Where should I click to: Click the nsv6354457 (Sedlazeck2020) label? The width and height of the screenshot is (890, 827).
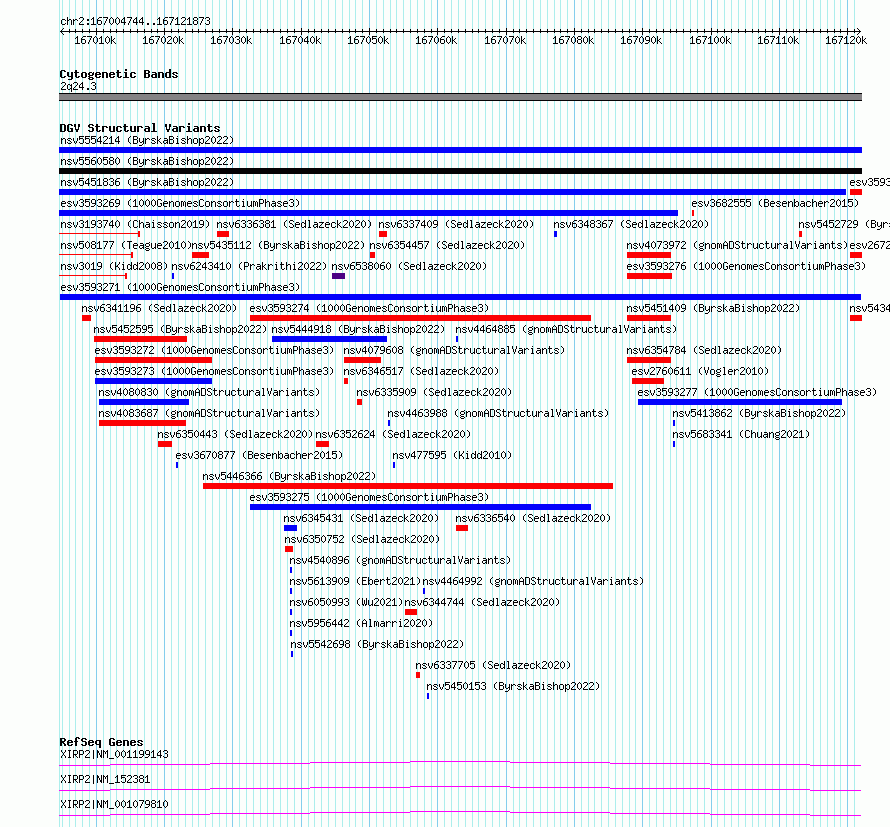pyautogui.click(x=447, y=245)
